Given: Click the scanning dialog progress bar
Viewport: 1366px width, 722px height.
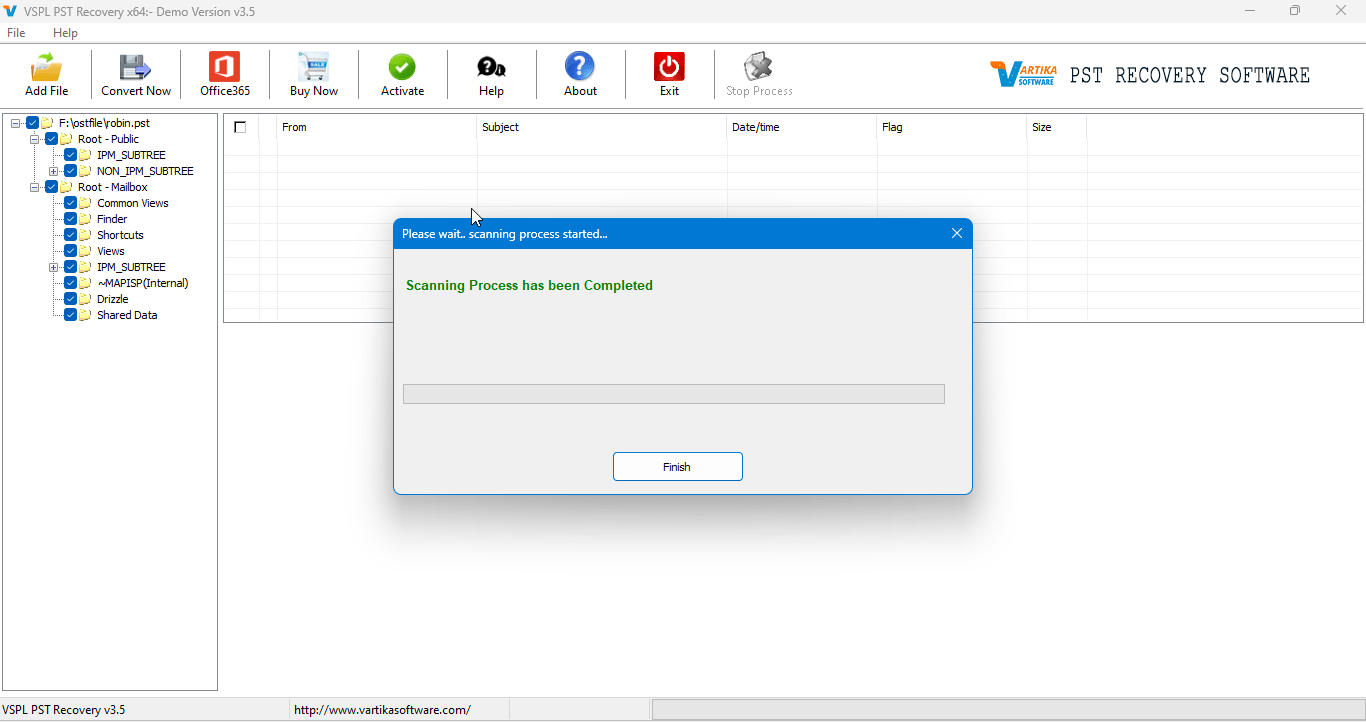Looking at the screenshot, I should [x=674, y=394].
